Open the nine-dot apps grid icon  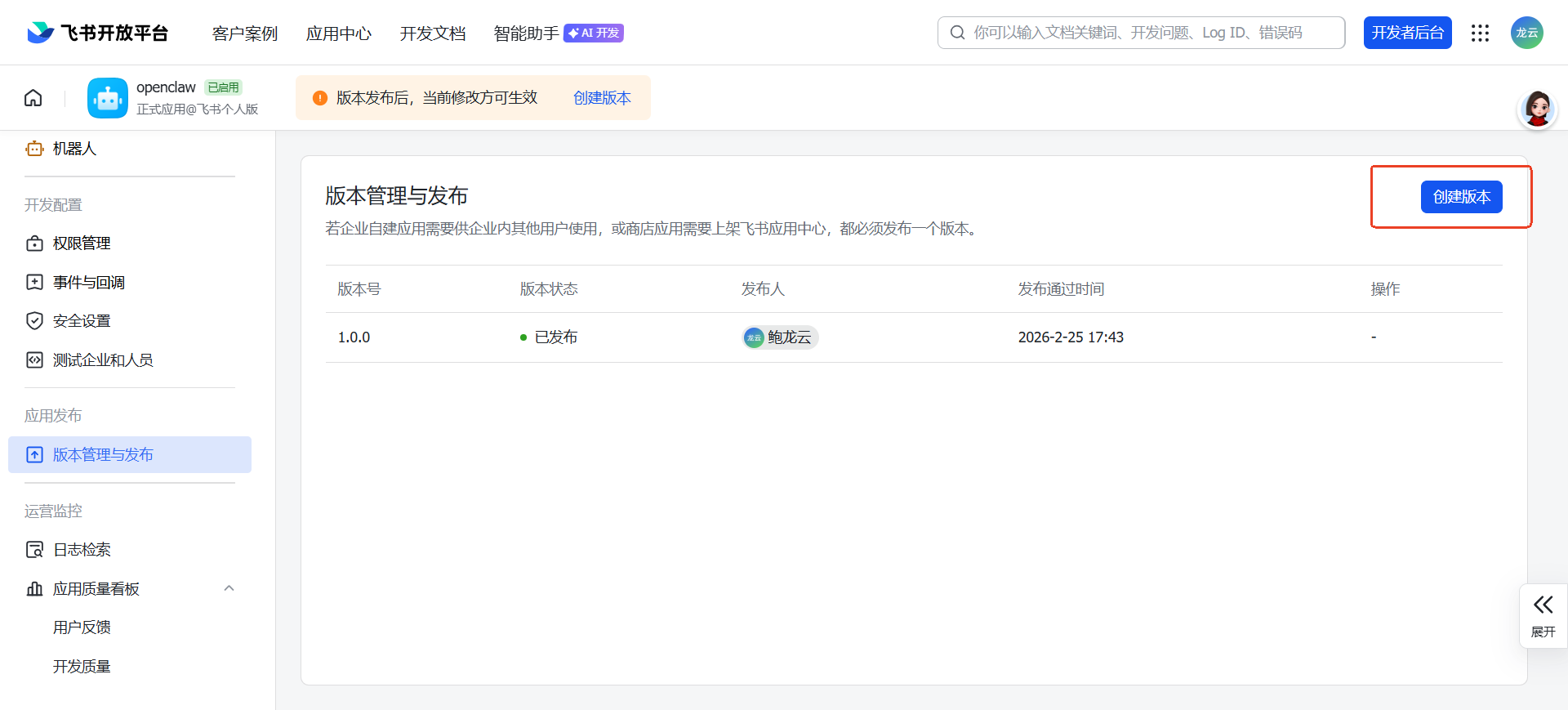(x=1480, y=33)
